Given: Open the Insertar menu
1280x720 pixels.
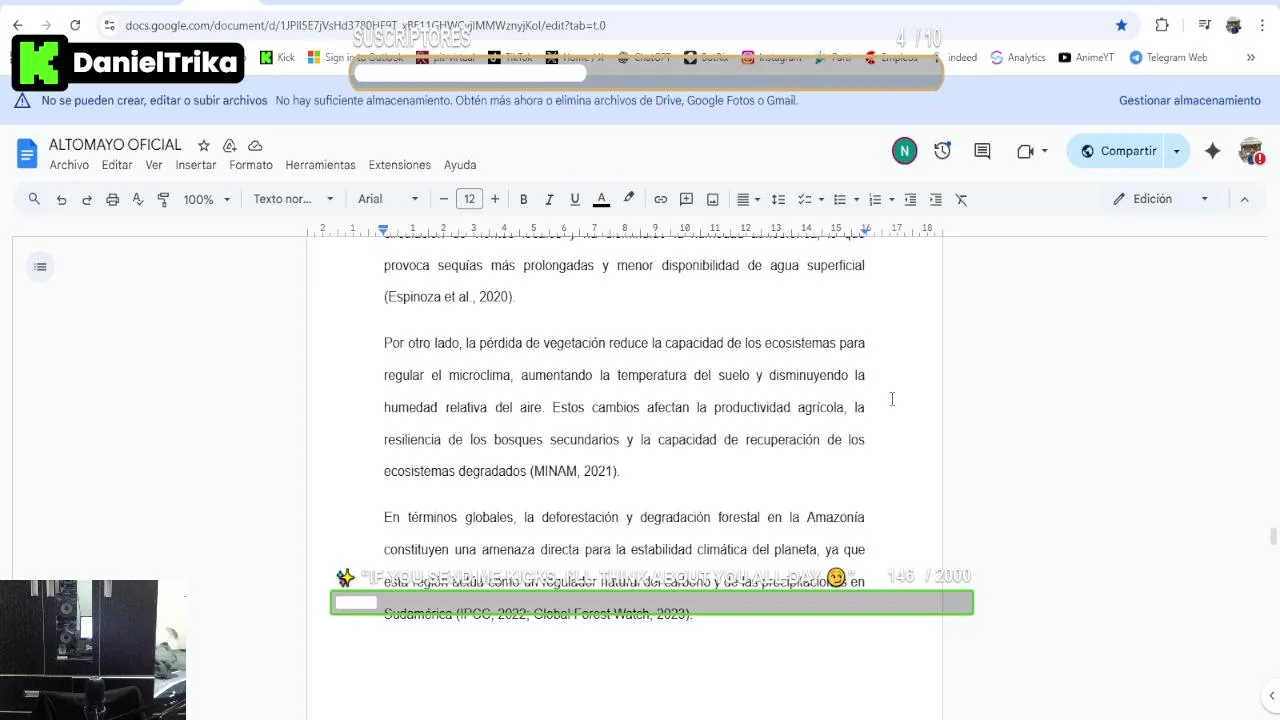Looking at the screenshot, I should (x=196, y=165).
